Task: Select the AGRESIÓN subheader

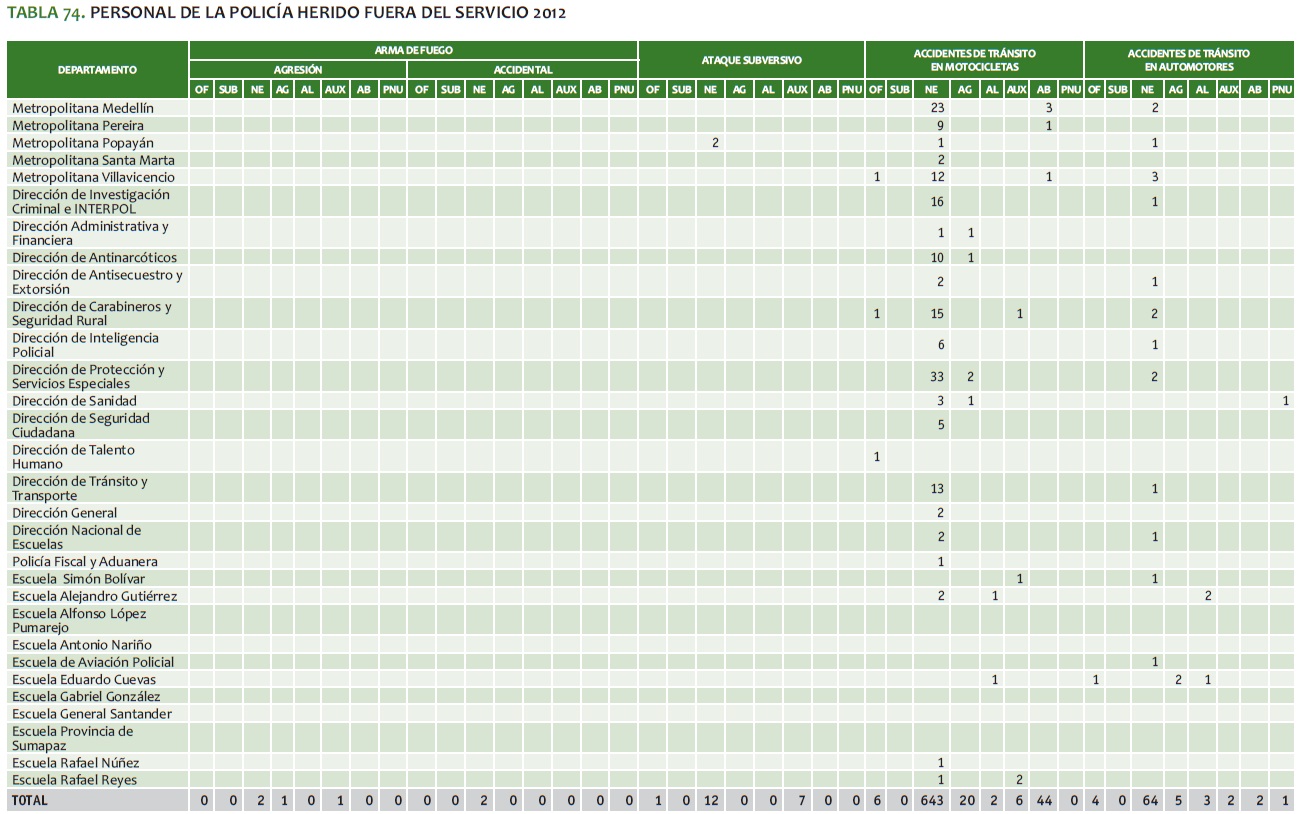Action: [x=298, y=70]
